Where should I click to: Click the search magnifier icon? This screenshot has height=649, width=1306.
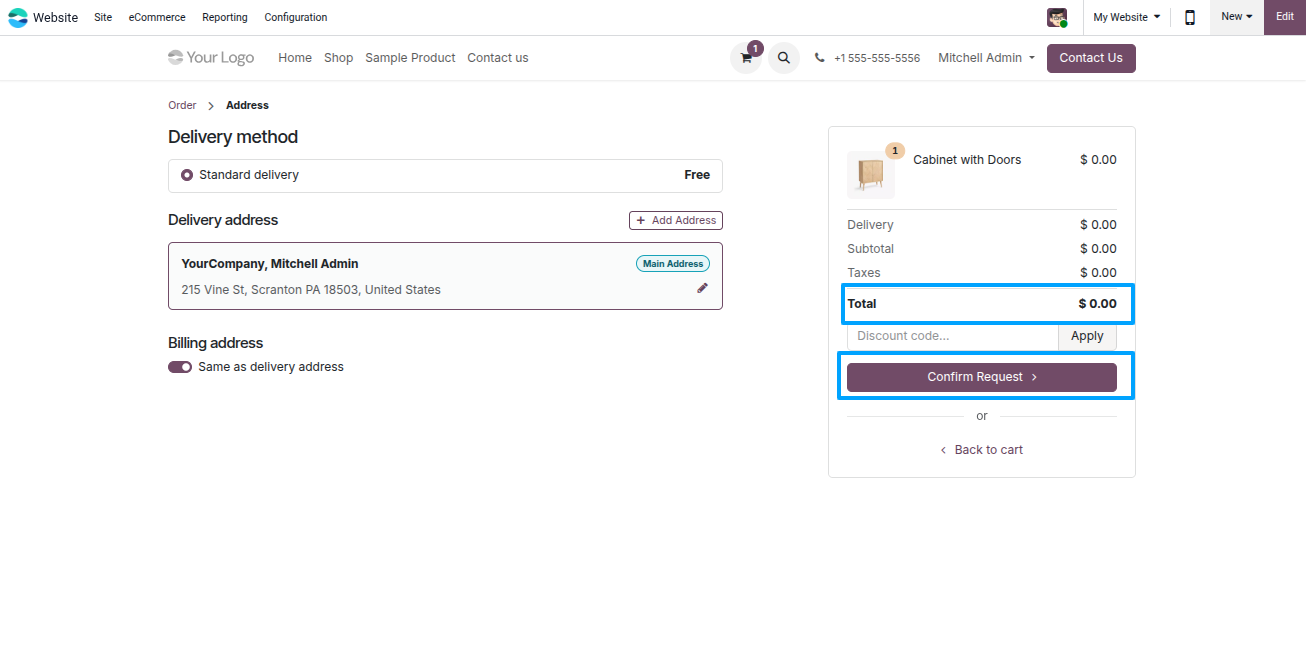(x=784, y=58)
